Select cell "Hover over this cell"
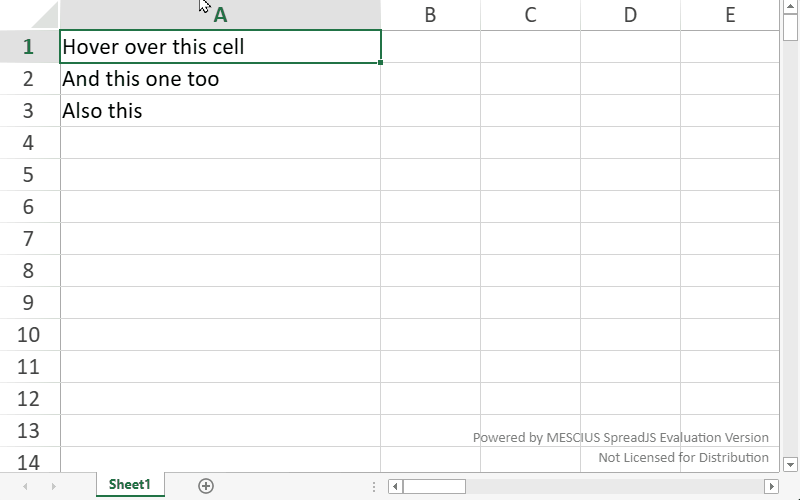Viewport: 800px width, 500px height. click(220, 47)
